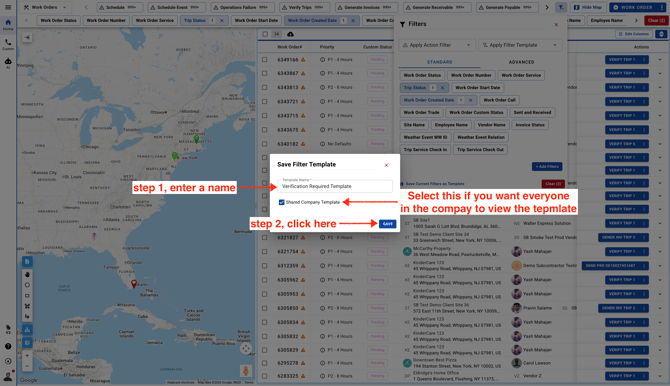Go to Home in the sidebar
Image resolution: width=670 pixels, height=386 pixels.
pos(8,24)
